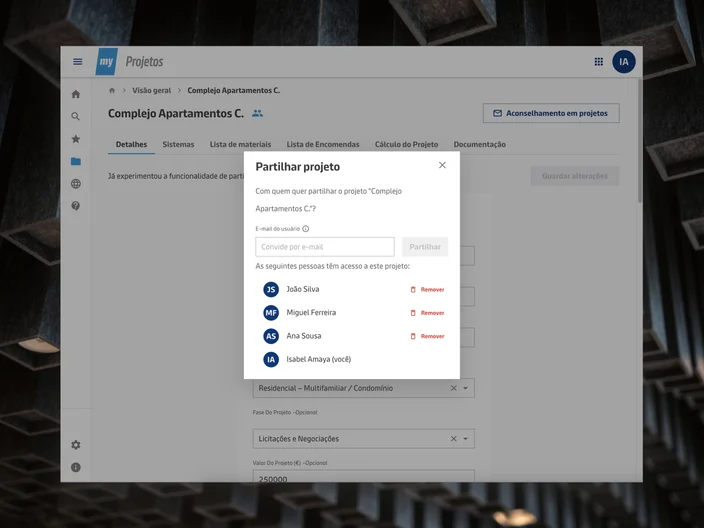Expand the Licitações e Negociações dropdown arrow

point(466,439)
